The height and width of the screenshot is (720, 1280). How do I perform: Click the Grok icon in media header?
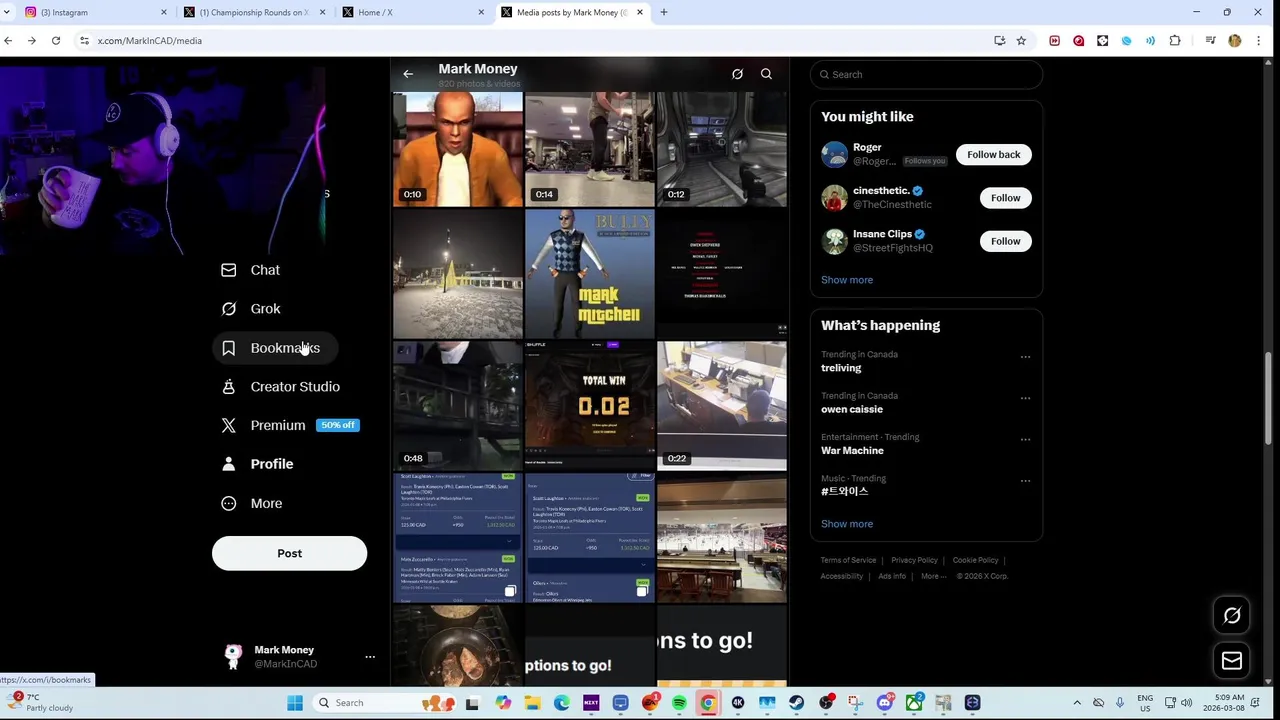(x=737, y=74)
